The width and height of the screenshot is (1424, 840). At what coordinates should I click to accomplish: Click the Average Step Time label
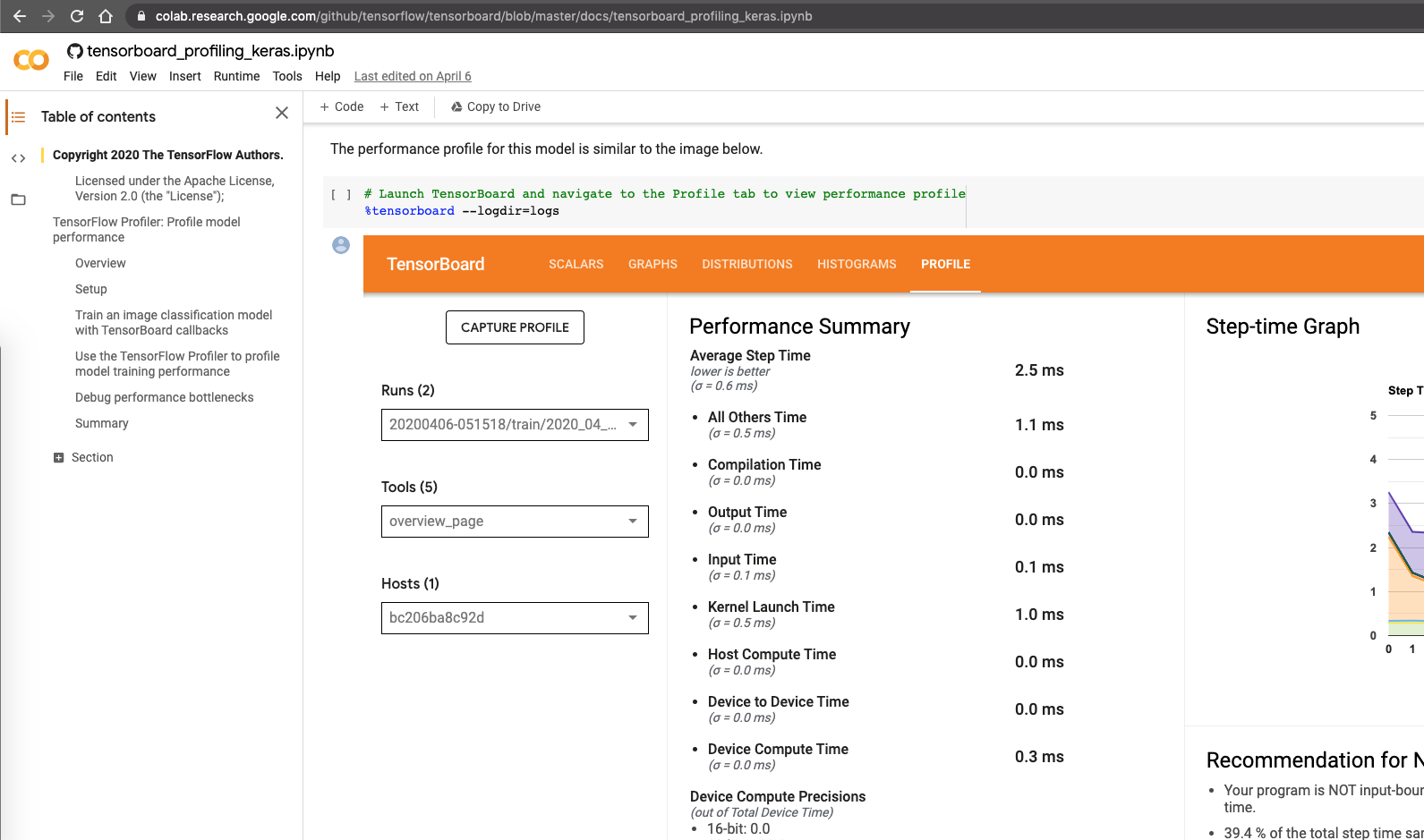[750, 355]
